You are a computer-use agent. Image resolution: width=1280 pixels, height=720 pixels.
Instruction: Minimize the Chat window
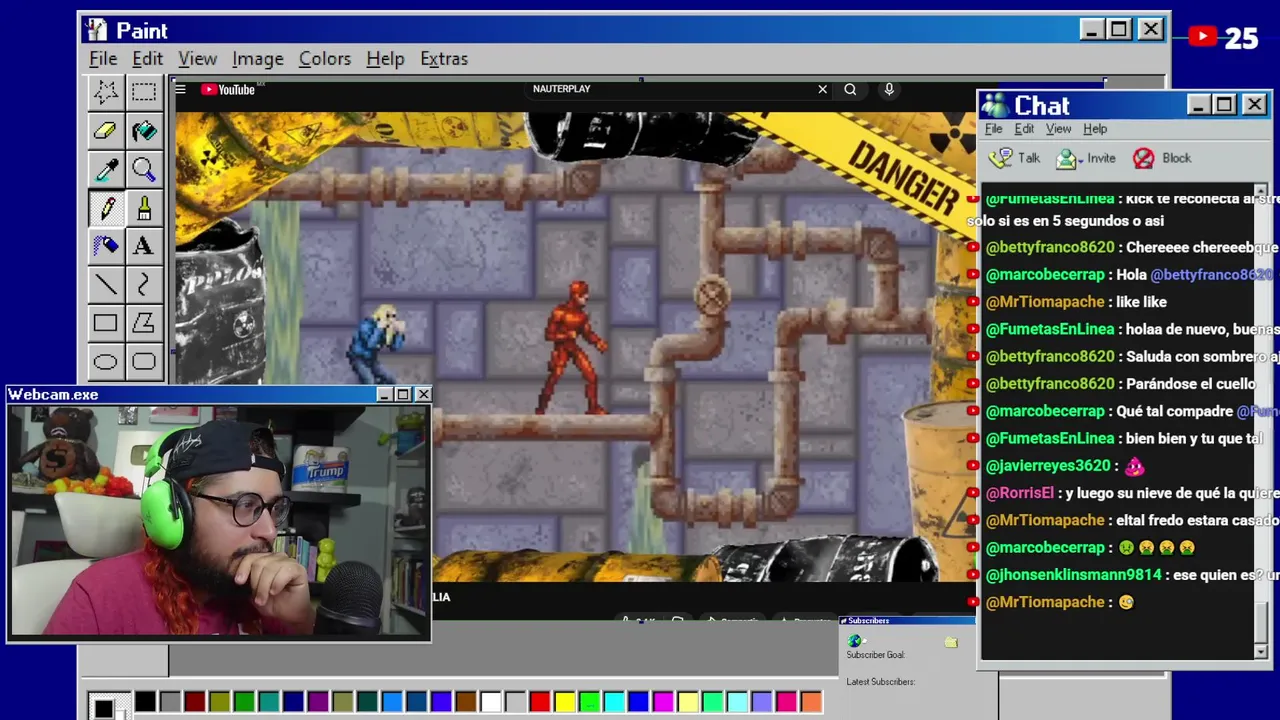coord(1198,105)
